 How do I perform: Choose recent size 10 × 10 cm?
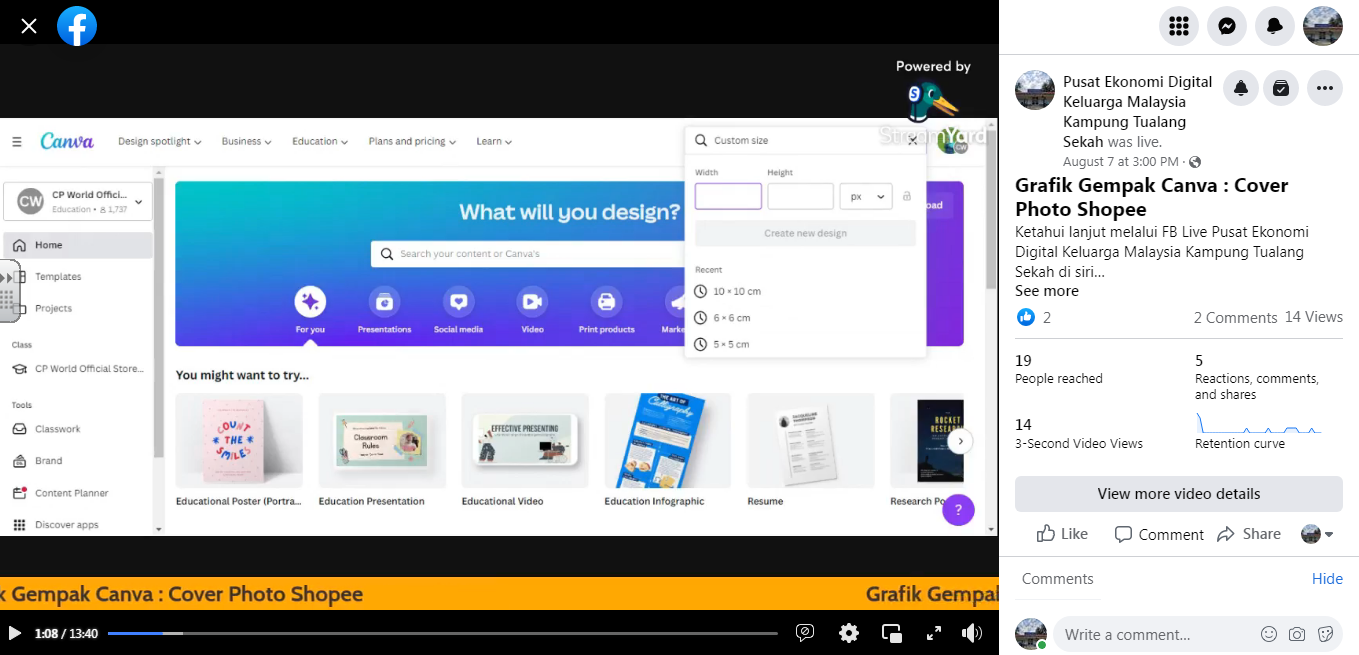727,291
